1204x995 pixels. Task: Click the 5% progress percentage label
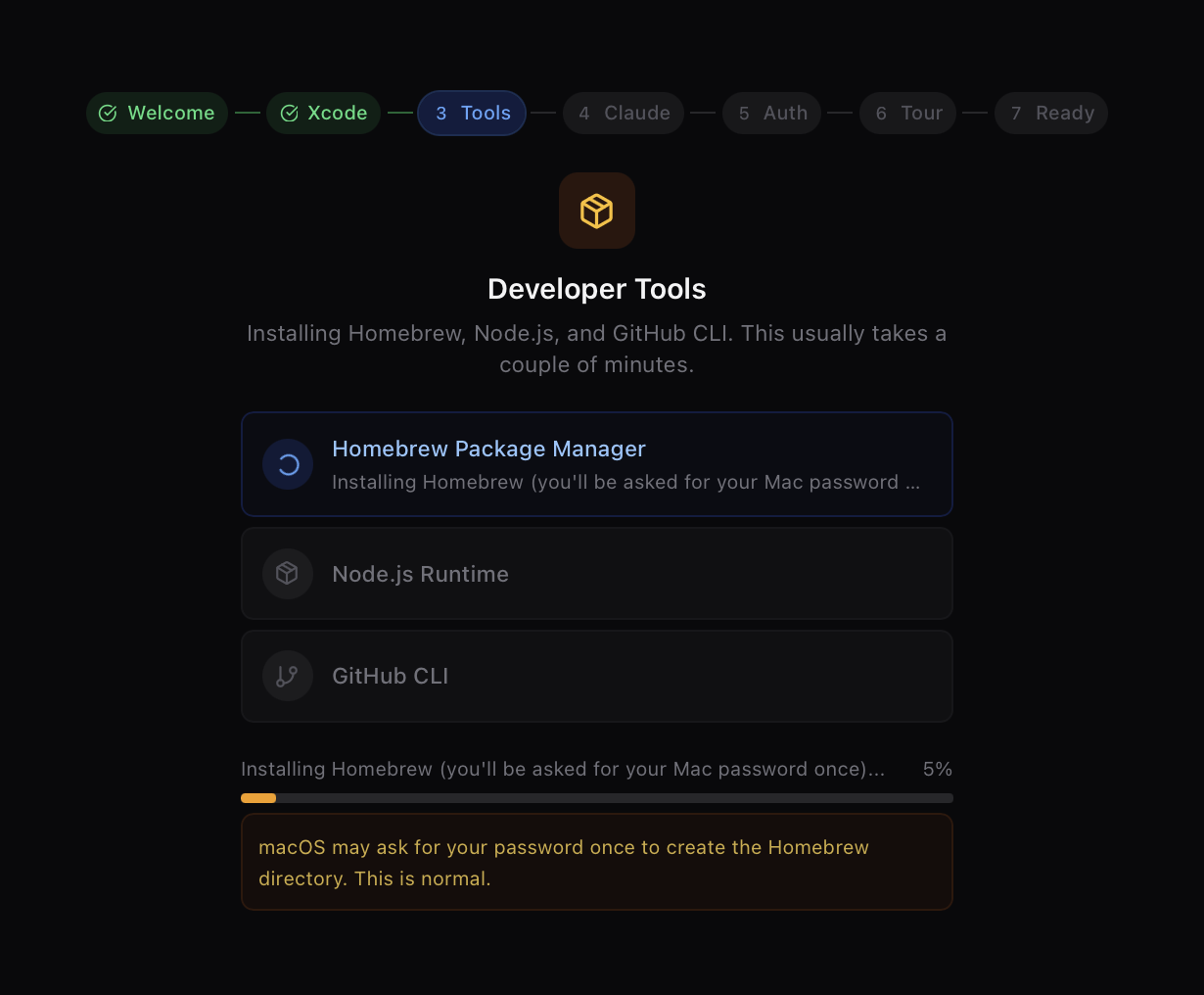click(937, 769)
